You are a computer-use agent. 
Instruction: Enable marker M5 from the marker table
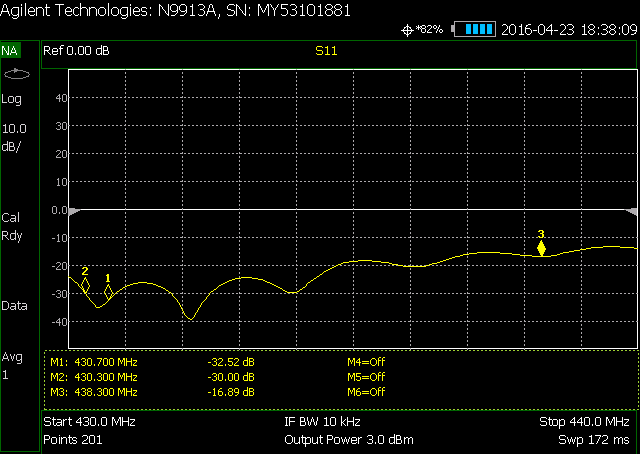[x=365, y=377]
